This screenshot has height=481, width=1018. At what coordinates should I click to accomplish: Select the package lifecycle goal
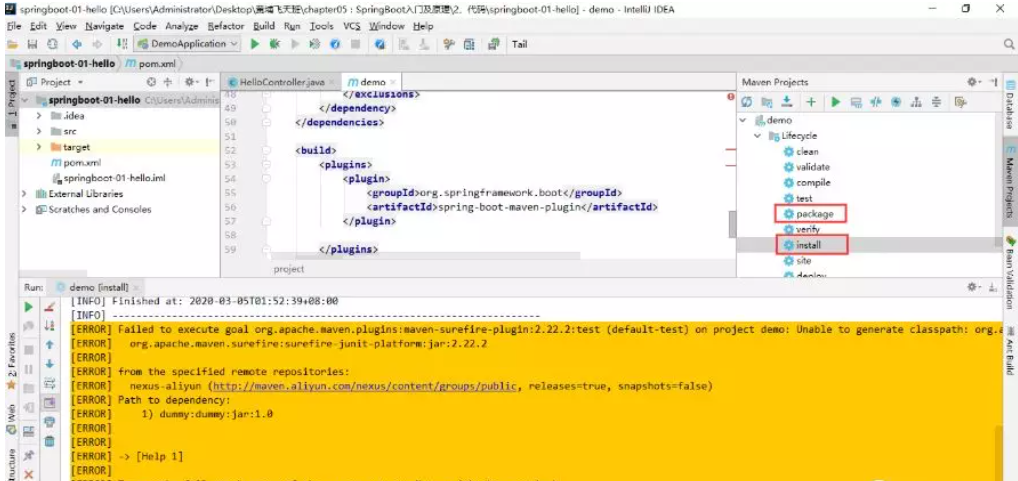(x=808, y=214)
